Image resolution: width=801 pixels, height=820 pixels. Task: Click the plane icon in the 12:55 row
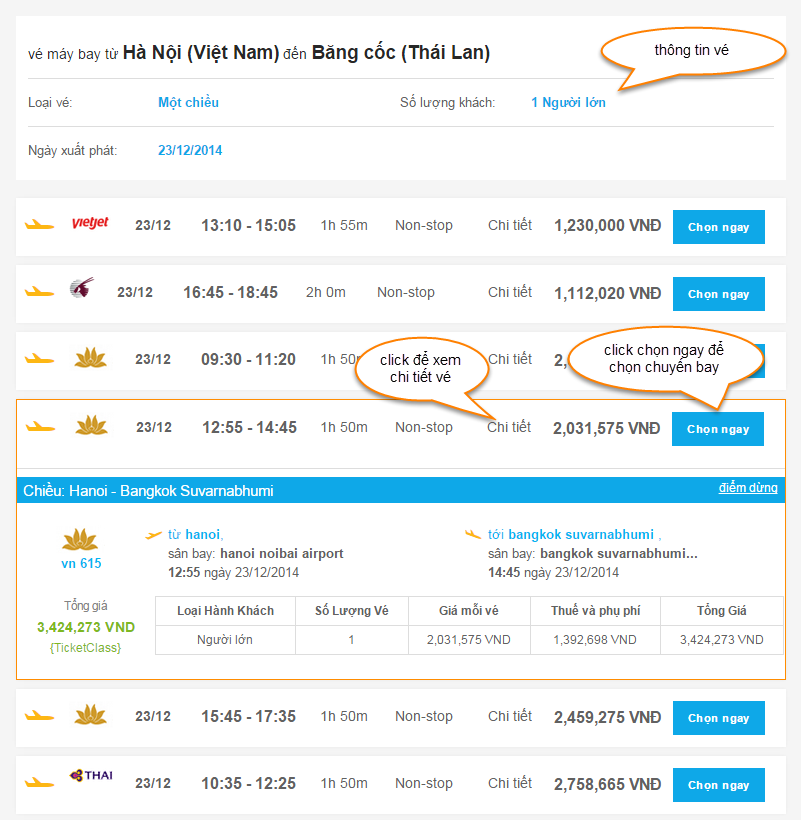coord(40,427)
